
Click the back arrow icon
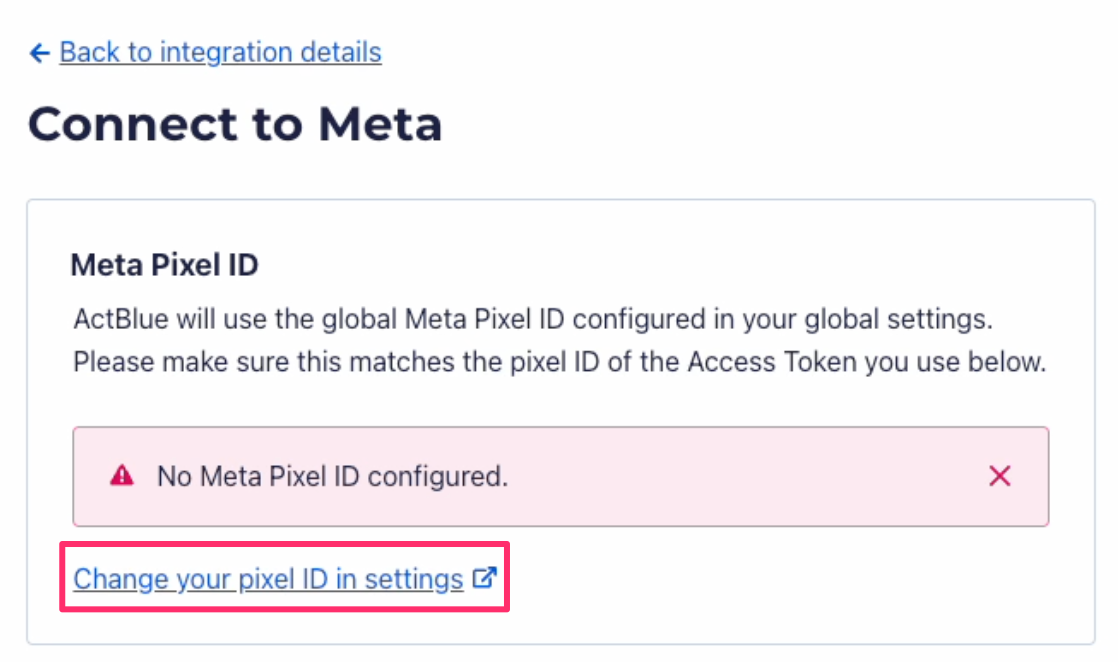pos(39,53)
